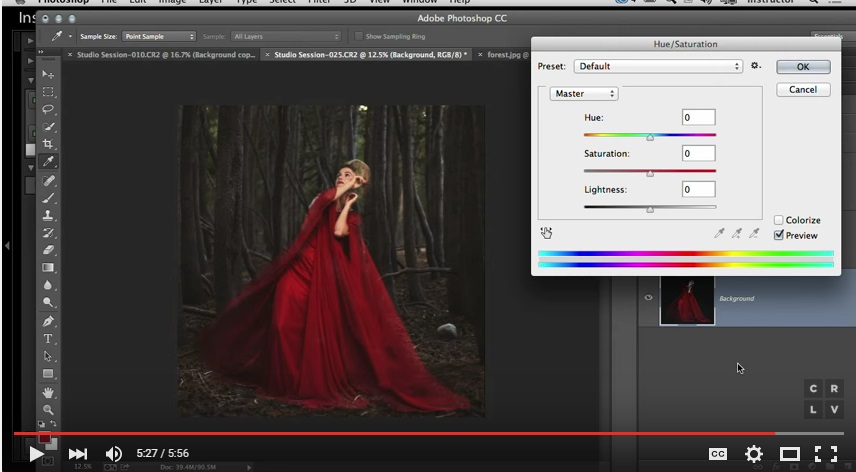Screen dimensions: 856x472
Task: Select the Pen tool
Action: [x=48, y=321]
